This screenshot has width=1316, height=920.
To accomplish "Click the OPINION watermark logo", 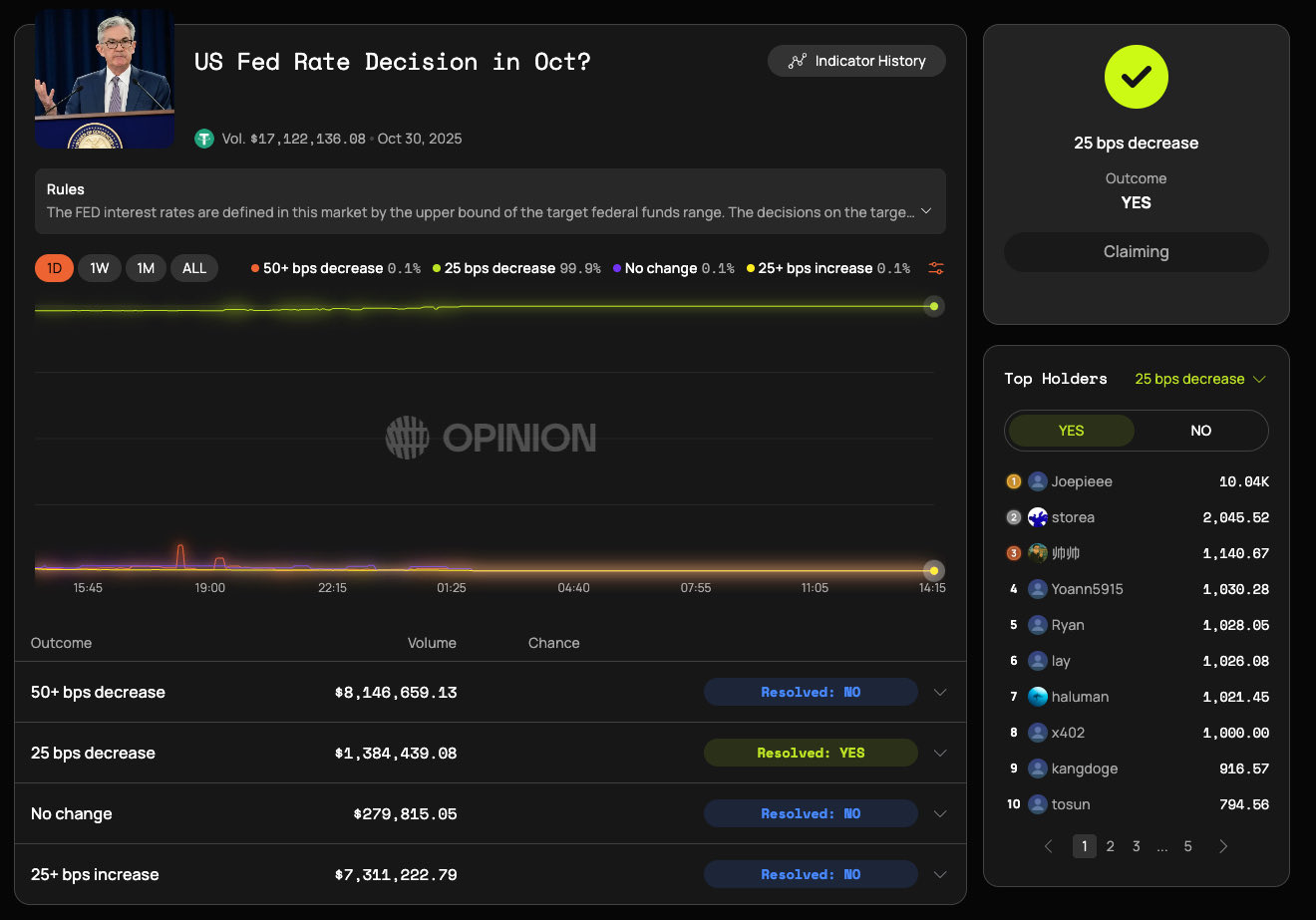I will coord(490,438).
